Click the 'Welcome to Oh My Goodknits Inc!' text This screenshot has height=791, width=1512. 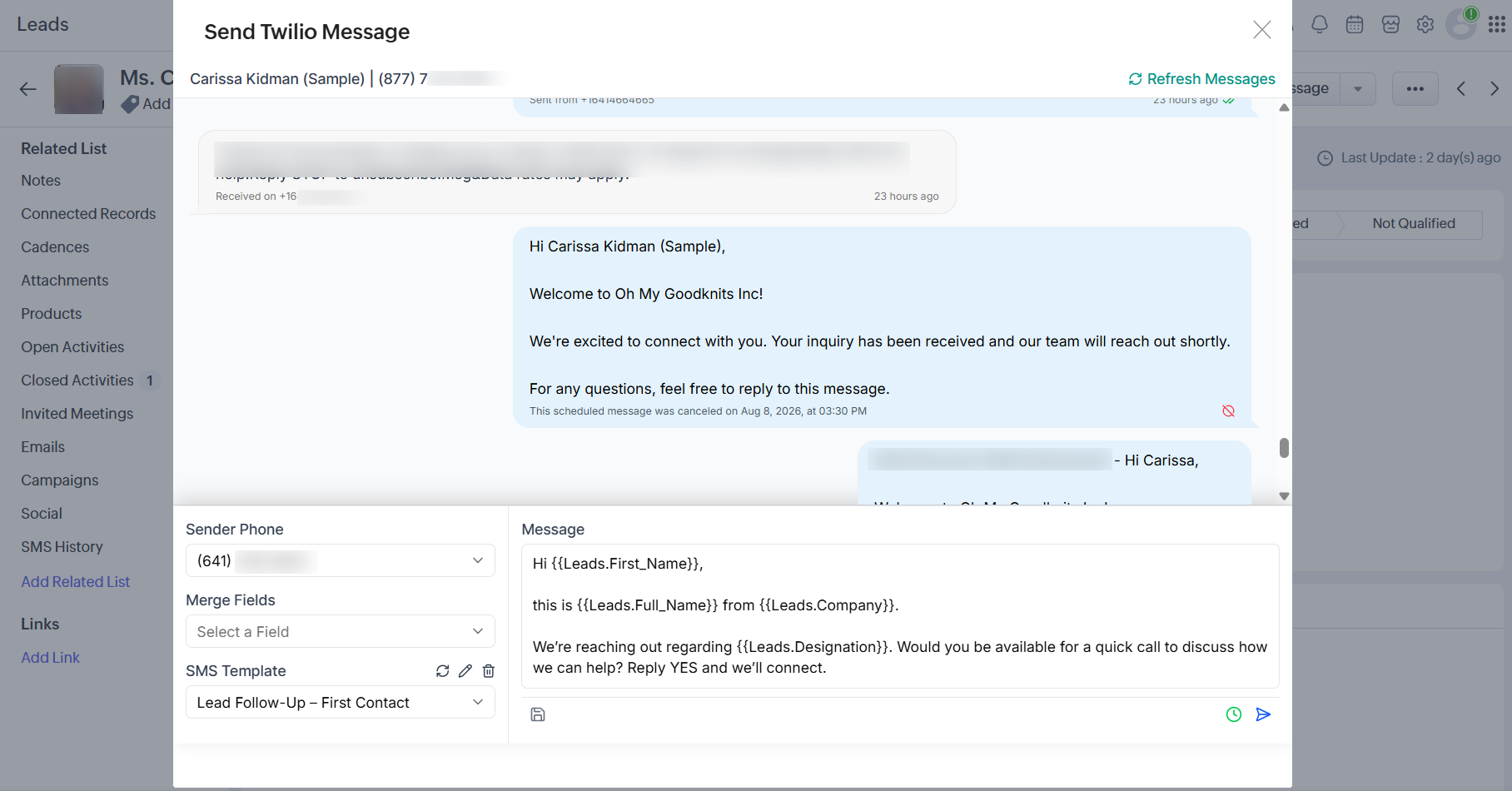click(x=646, y=294)
